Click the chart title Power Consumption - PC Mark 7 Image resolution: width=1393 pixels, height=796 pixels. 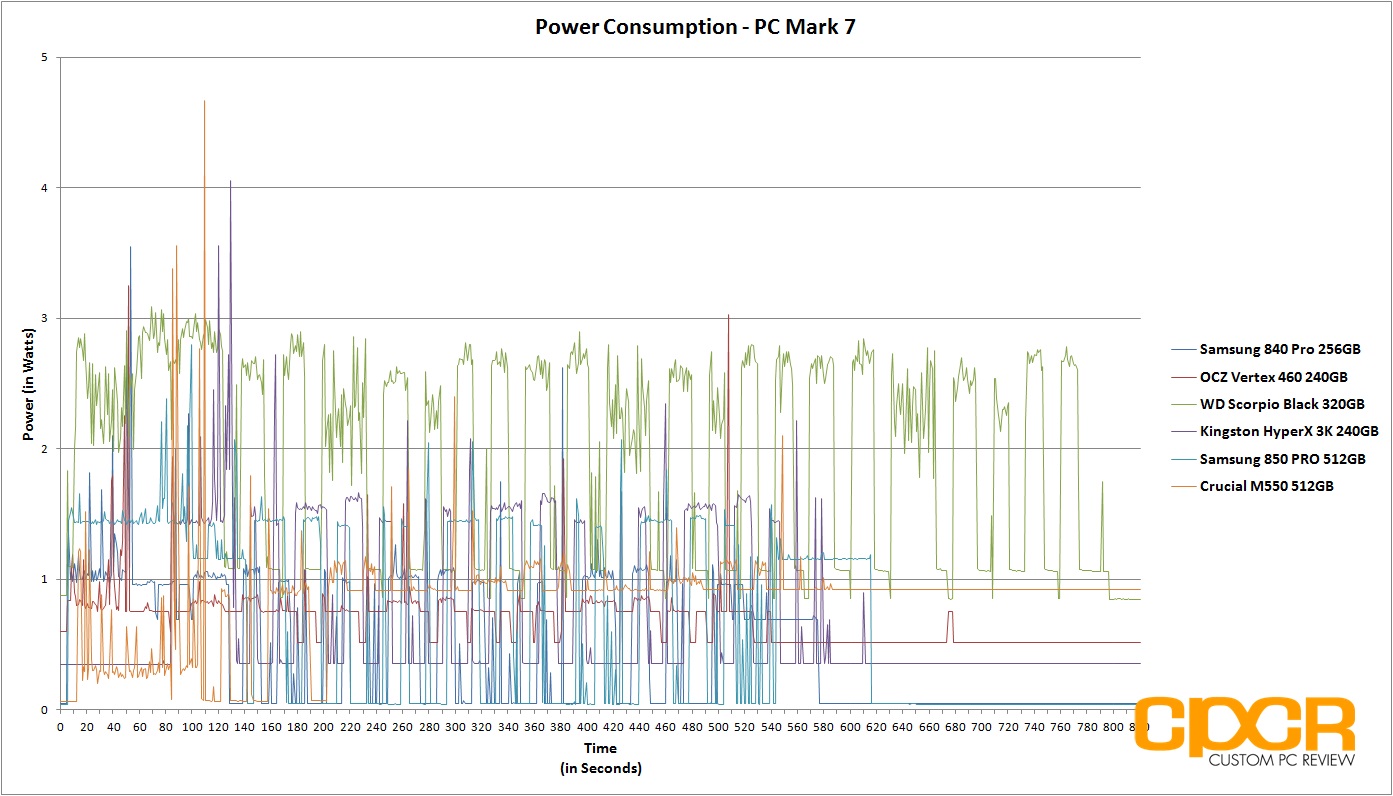tap(695, 27)
